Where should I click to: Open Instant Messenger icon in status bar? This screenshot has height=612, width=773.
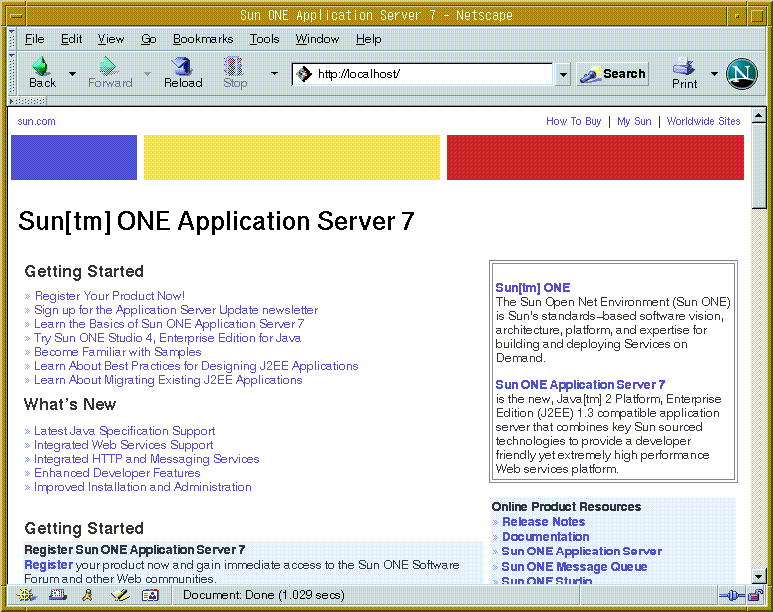[88, 595]
